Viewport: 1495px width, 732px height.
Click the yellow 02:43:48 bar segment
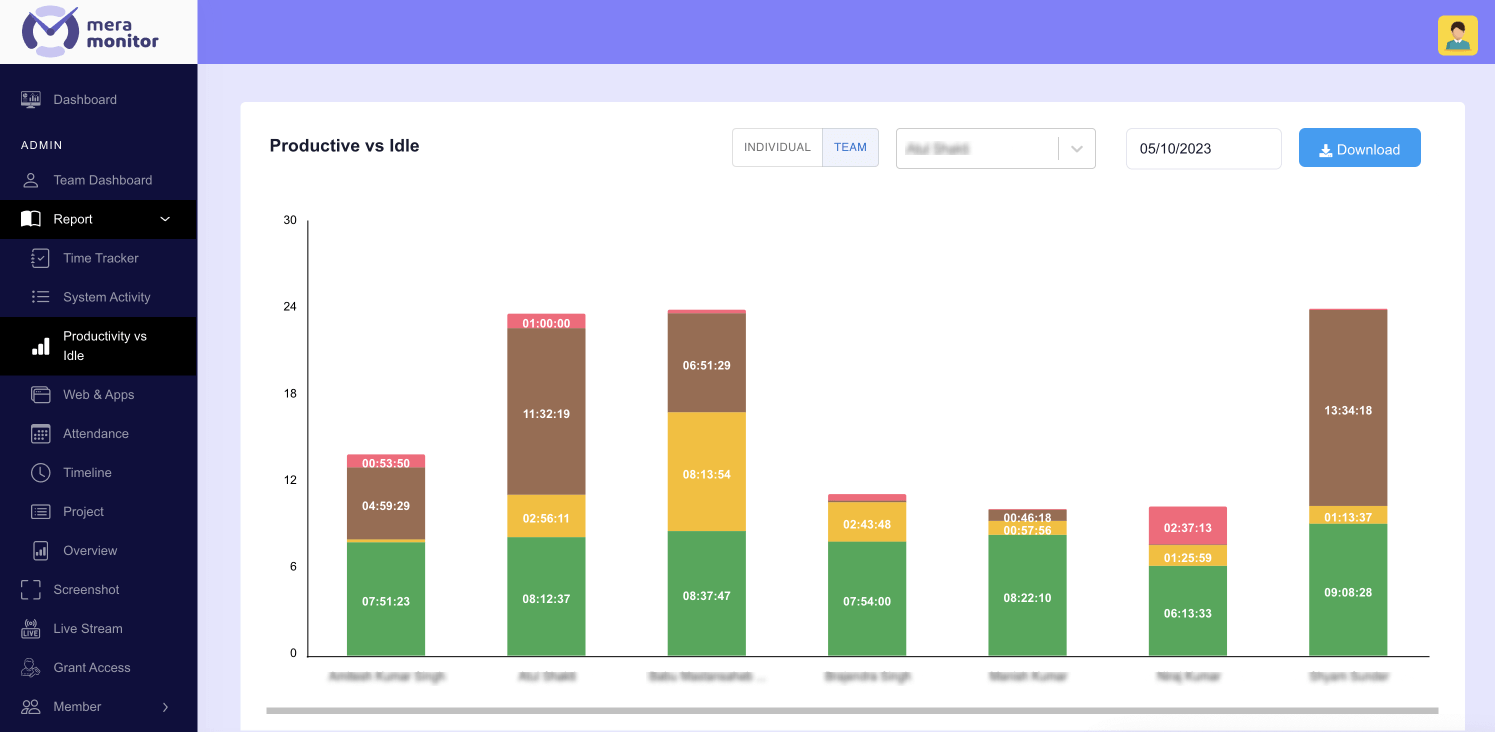click(867, 522)
